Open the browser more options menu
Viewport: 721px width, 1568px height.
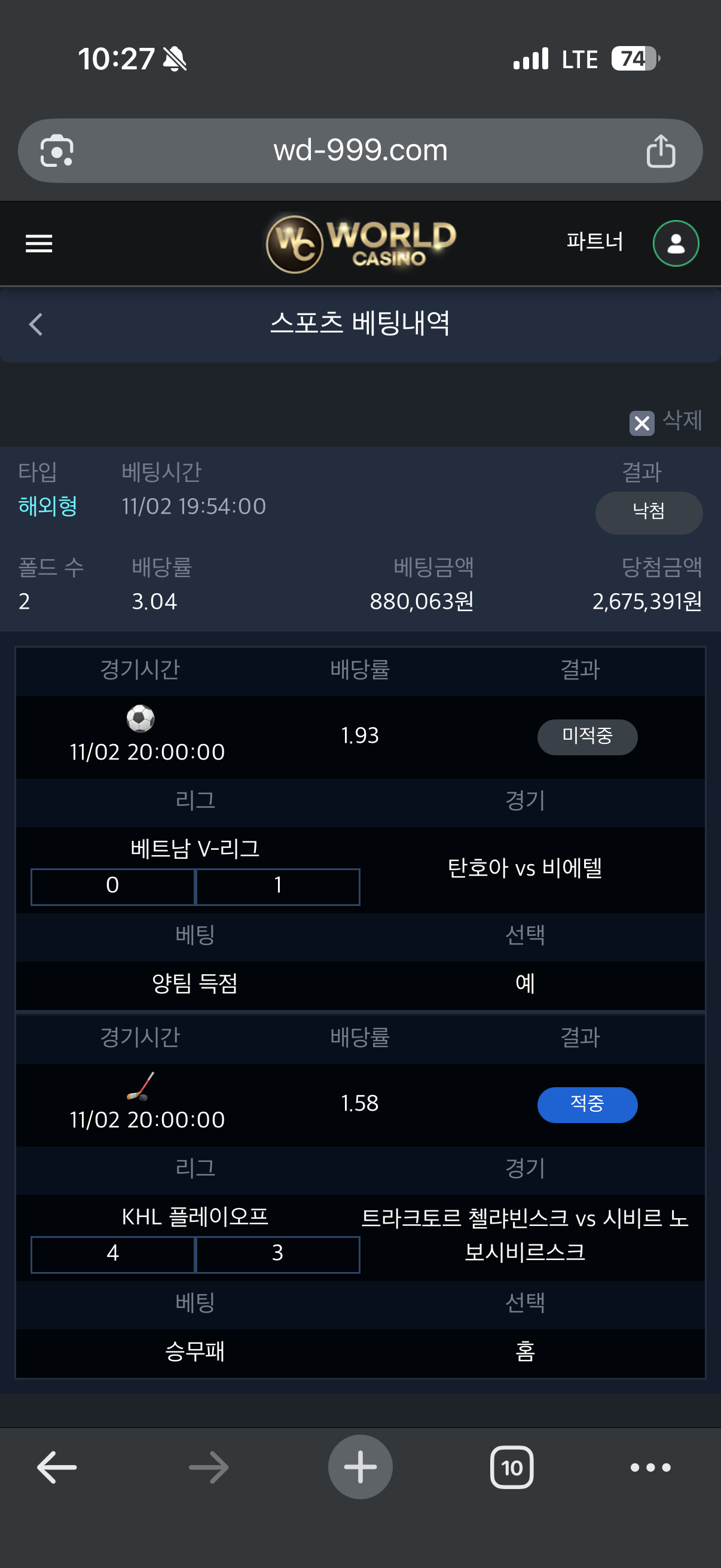pos(650,1467)
